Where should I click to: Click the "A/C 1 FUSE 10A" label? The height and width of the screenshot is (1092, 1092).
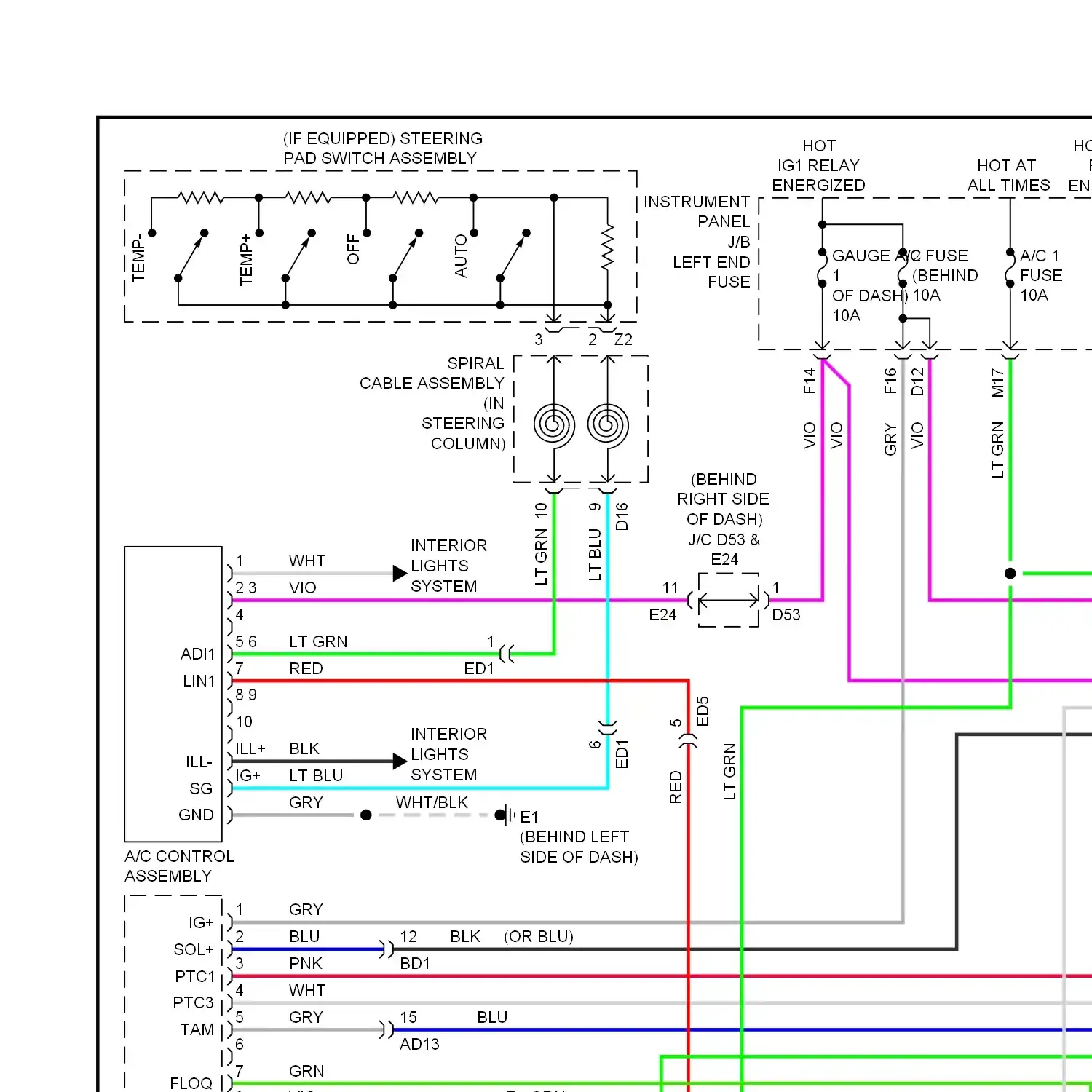(x=1041, y=275)
